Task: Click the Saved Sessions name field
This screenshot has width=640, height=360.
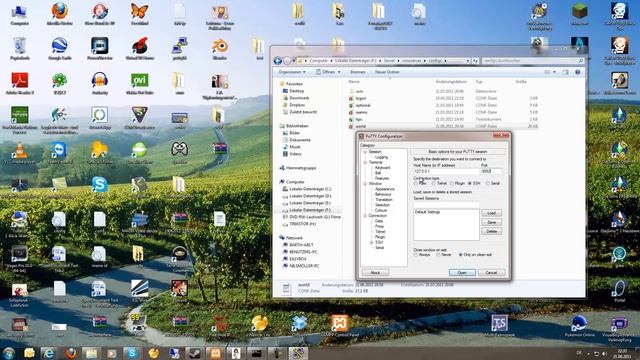Action: pyautogui.click(x=446, y=204)
